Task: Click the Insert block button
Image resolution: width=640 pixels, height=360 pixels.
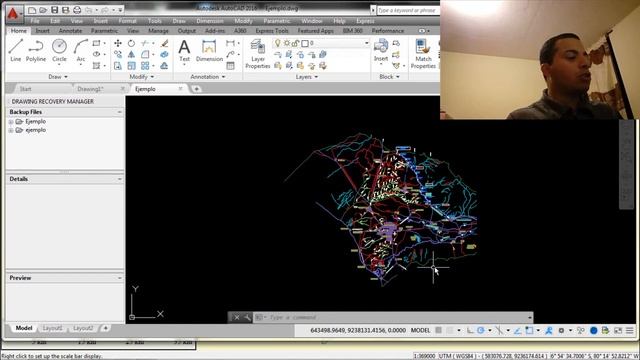Action: click(x=381, y=51)
